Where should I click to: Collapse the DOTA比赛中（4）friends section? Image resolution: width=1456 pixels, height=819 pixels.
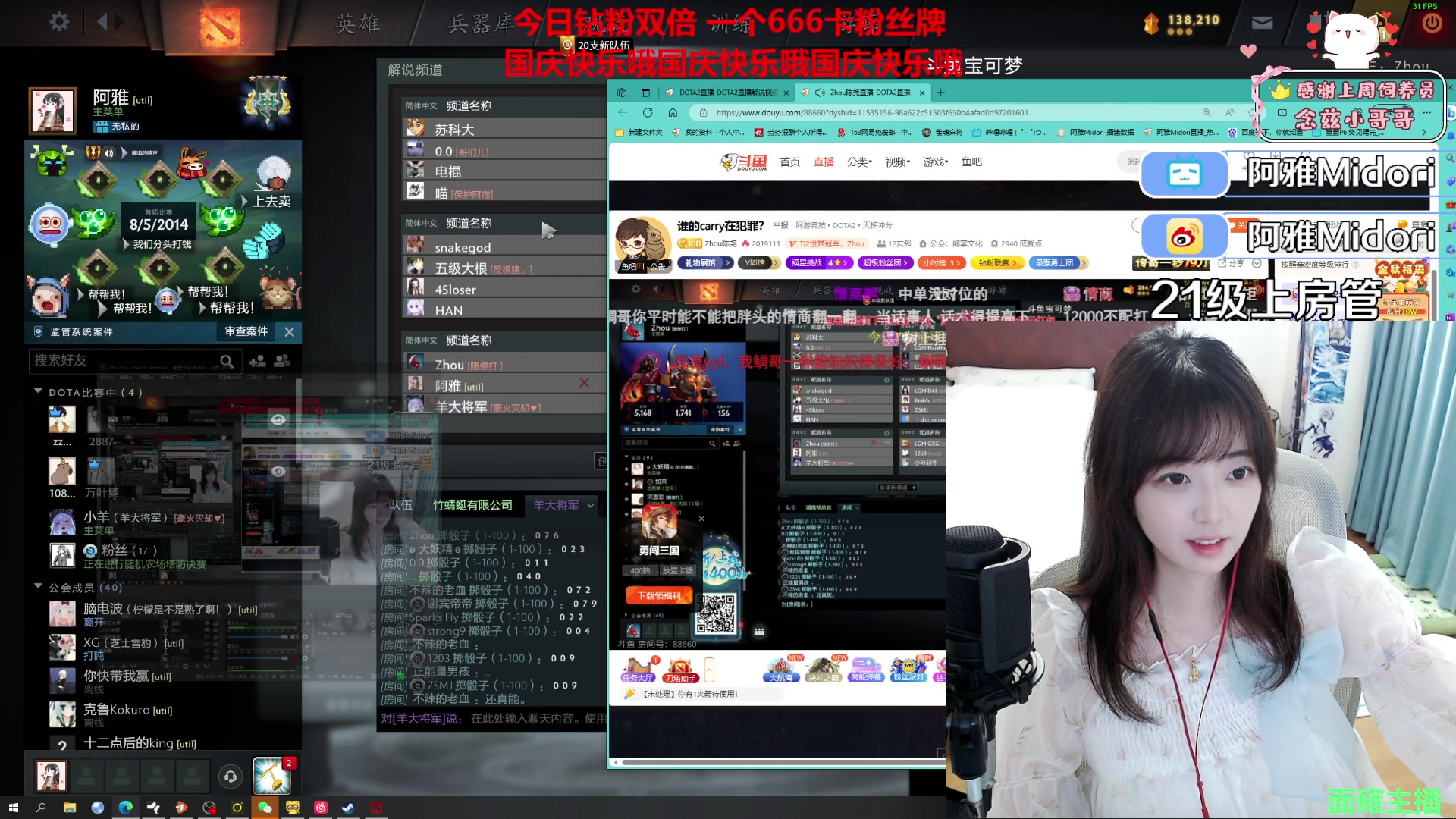tap(37, 392)
